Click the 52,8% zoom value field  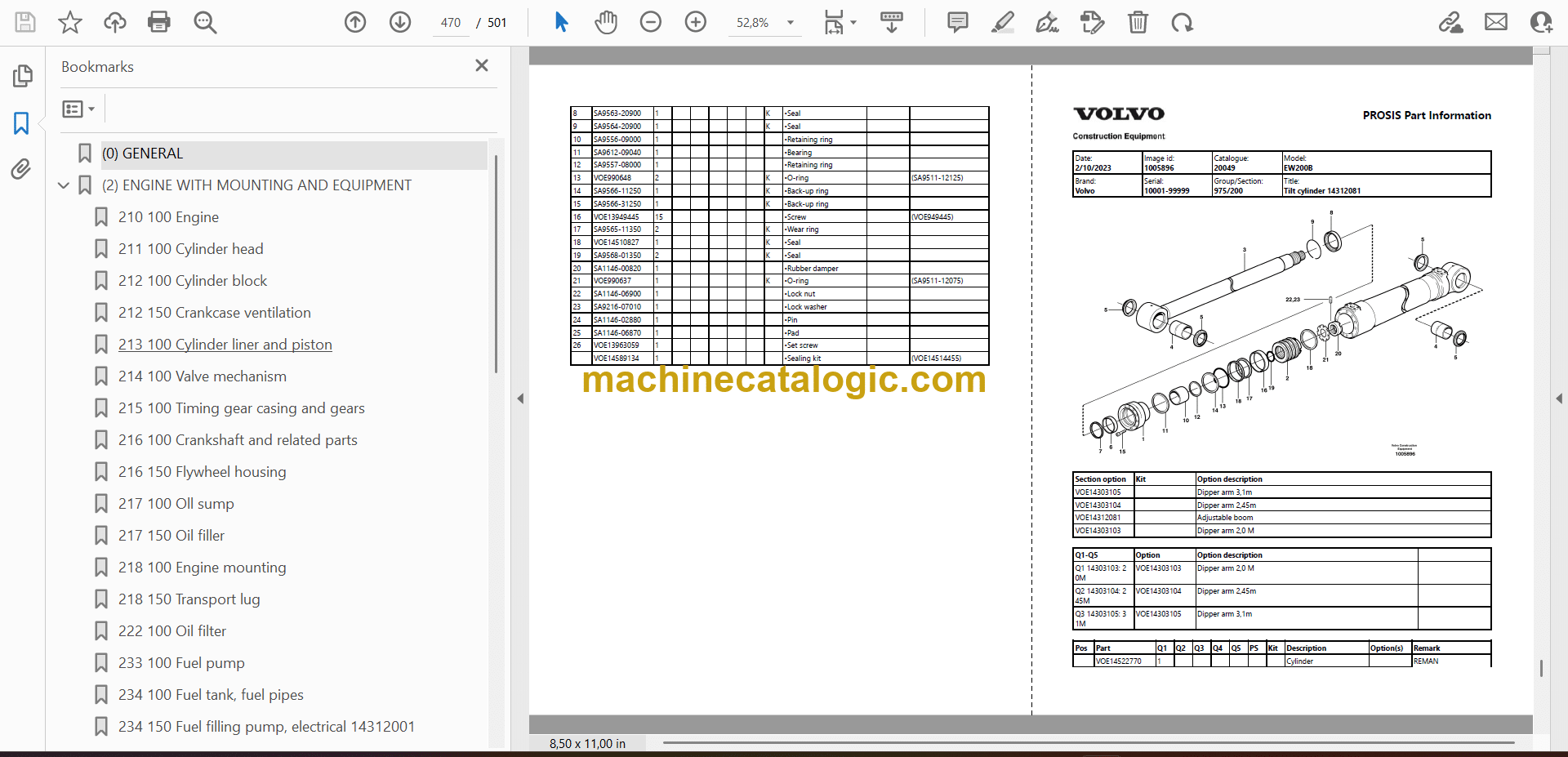point(752,23)
